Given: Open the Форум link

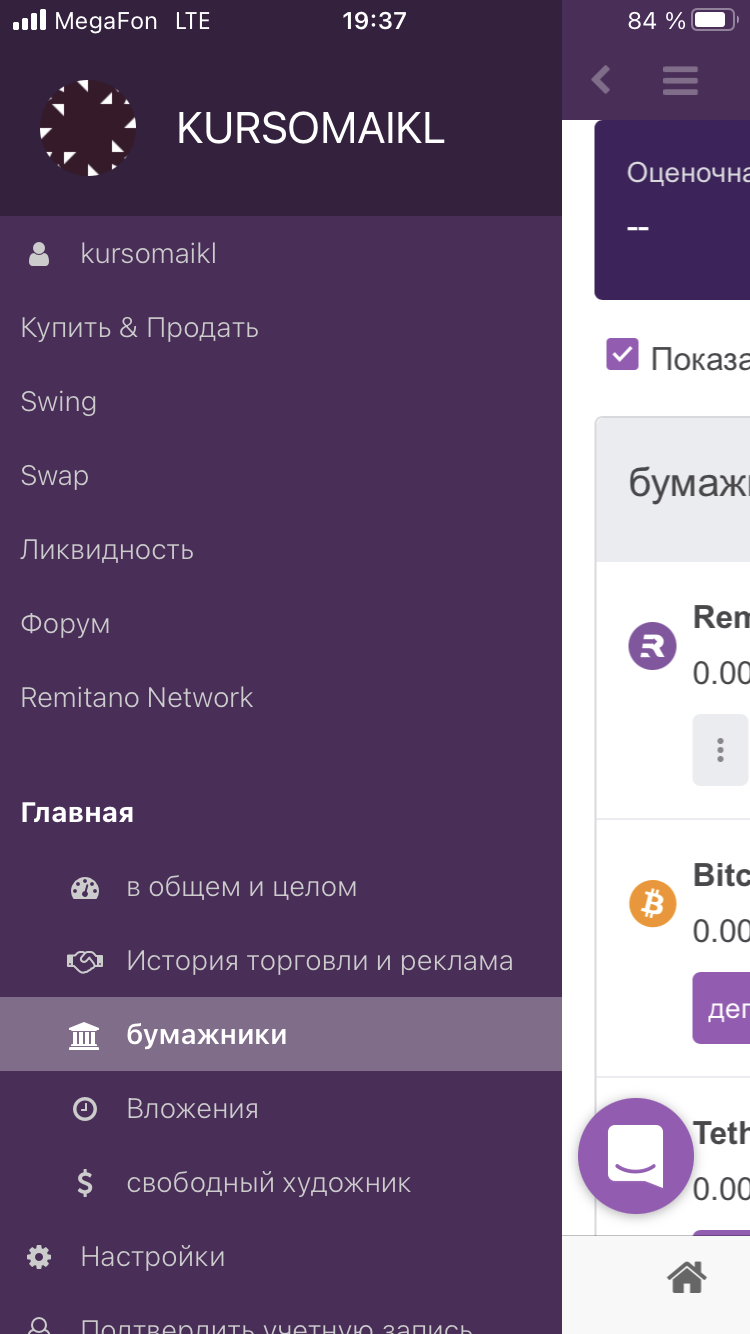Looking at the screenshot, I should (281, 624).
